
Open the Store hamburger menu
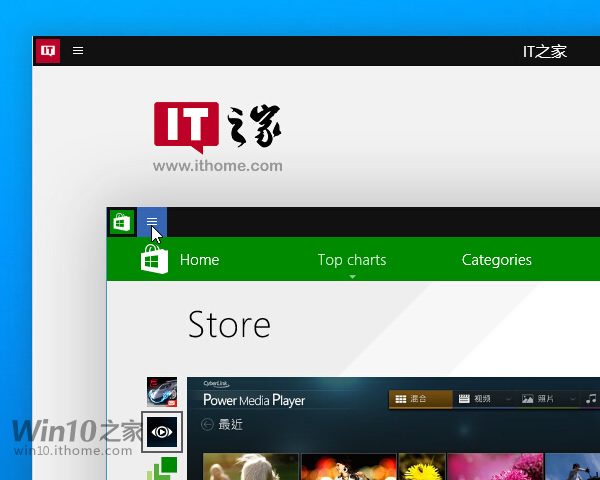click(x=152, y=222)
